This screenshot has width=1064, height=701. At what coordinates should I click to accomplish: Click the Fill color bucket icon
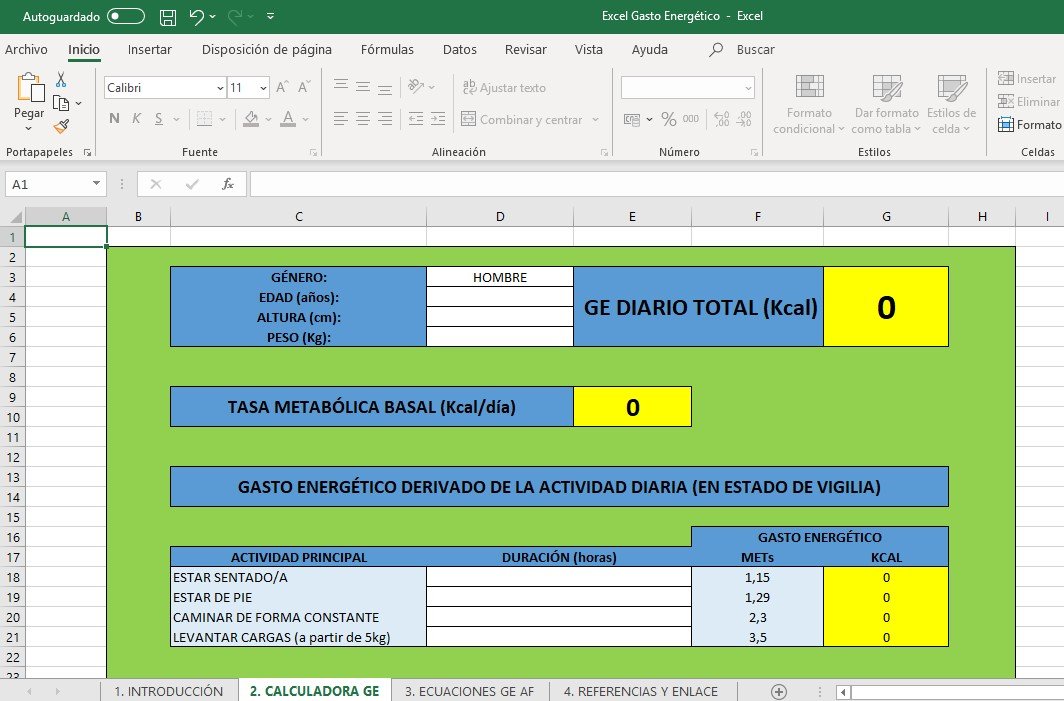251,119
